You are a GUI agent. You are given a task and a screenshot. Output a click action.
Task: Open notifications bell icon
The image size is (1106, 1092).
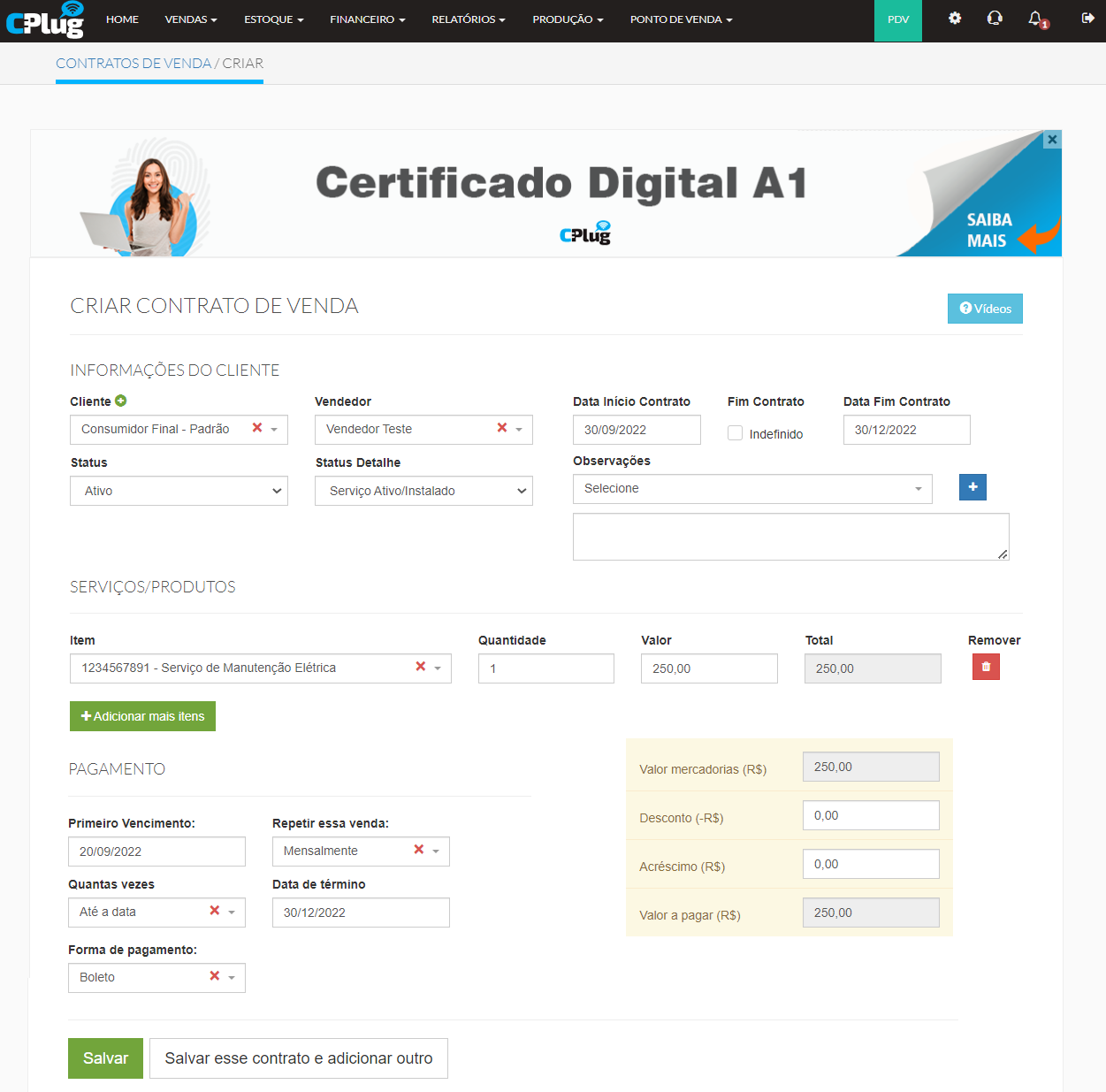pyautogui.click(x=1036, y=19)
